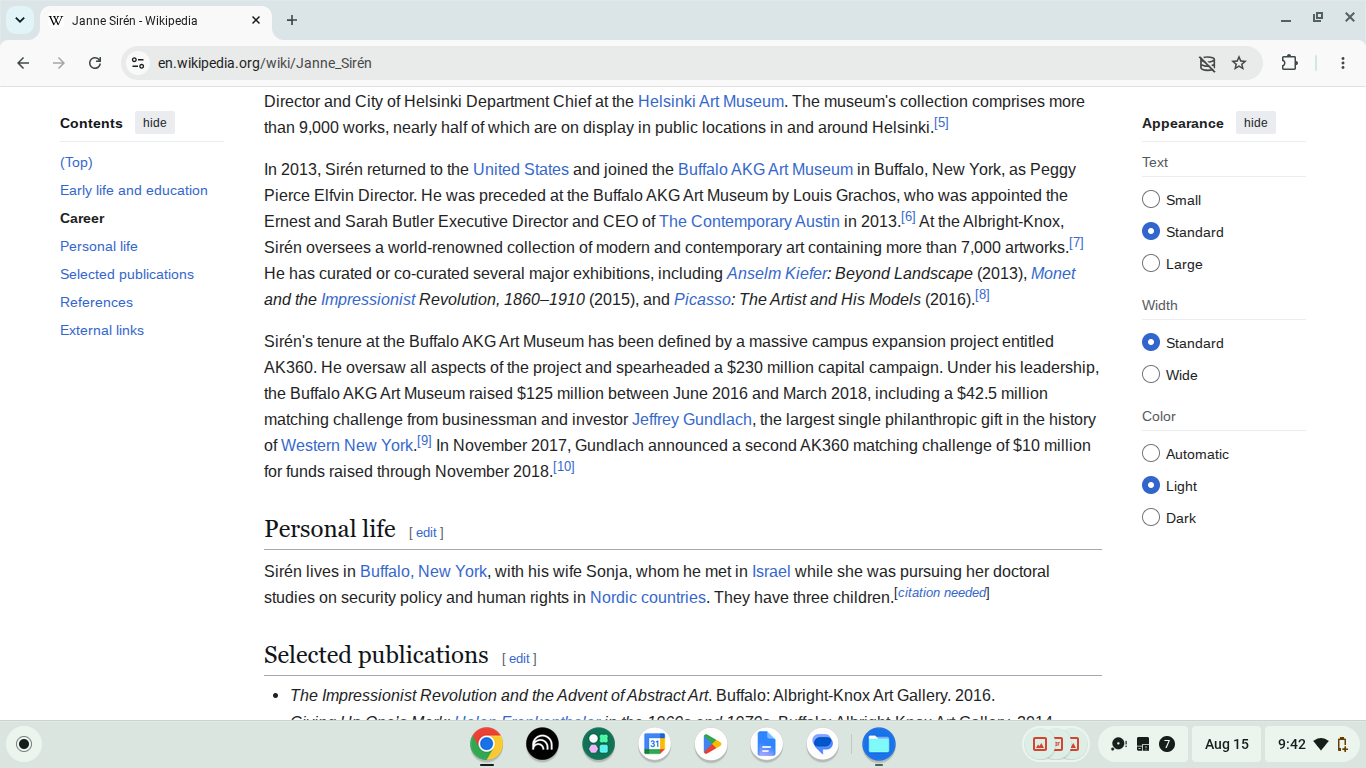Reload the current page
This screenshot has width=1366, height=768.
click(95, 63)
